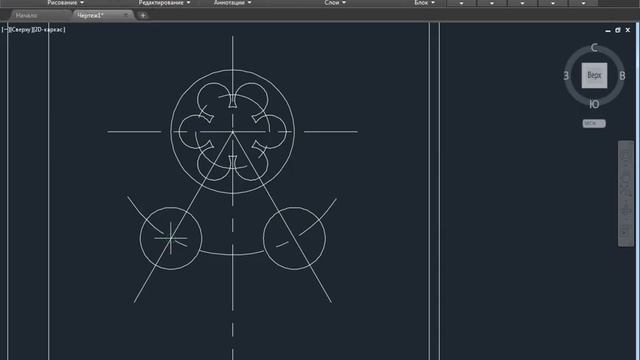Open the Сверху view controls menu
640x360 pixels.
pos(20,29)
